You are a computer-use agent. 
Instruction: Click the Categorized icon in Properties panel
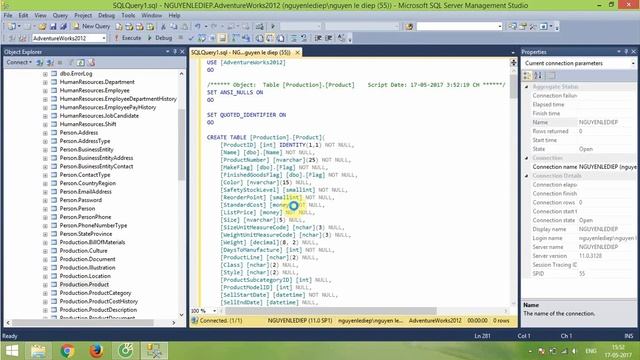[x=527, y=76]
